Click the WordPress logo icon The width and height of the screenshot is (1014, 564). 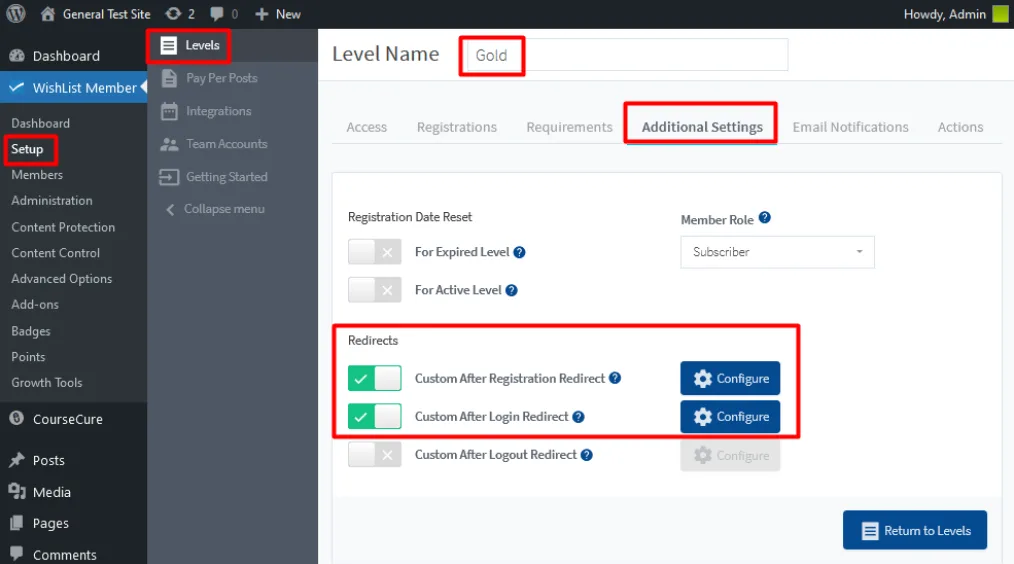(16, 14)
